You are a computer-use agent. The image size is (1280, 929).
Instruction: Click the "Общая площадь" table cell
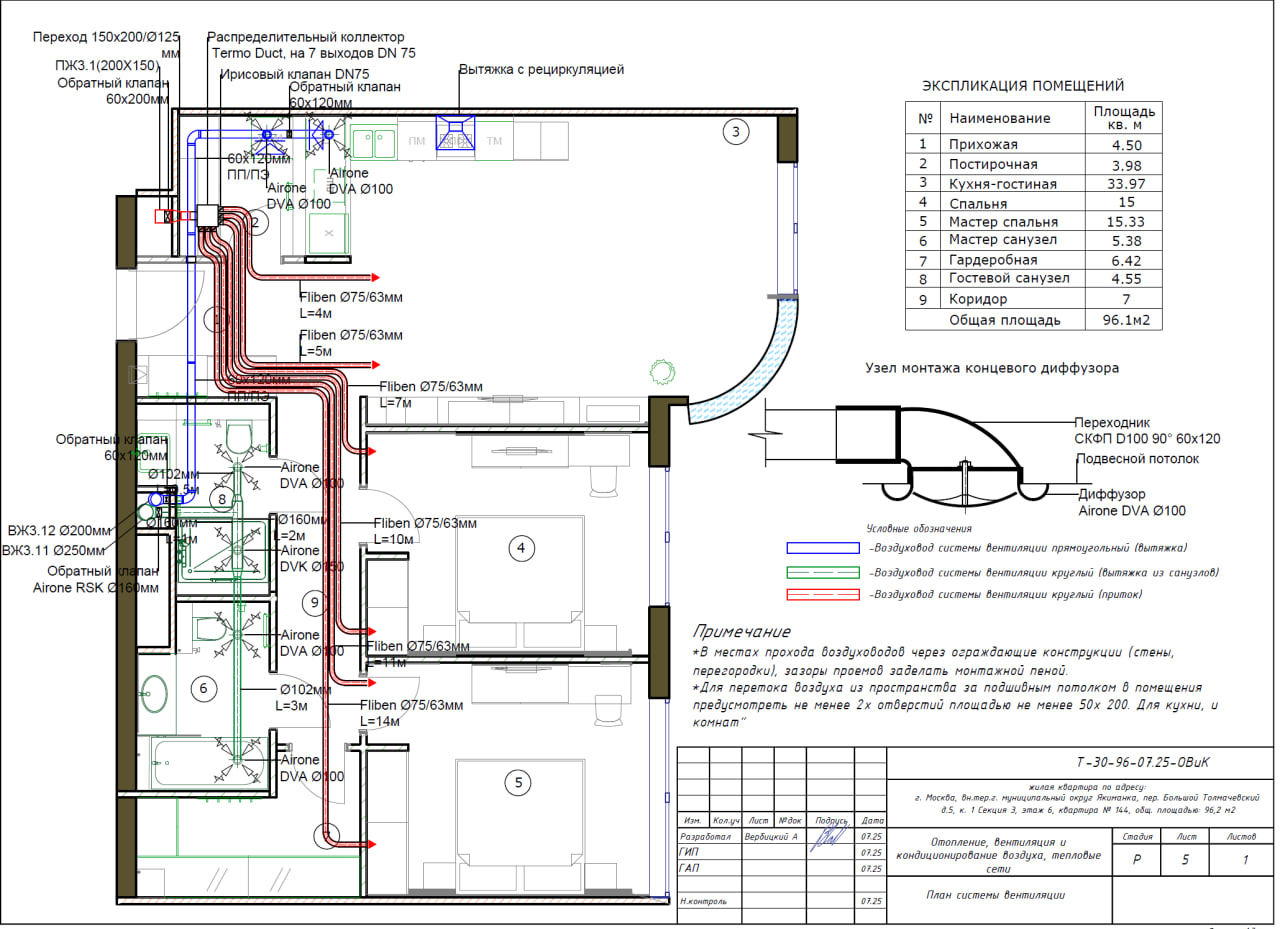[x=1004, y=320]
